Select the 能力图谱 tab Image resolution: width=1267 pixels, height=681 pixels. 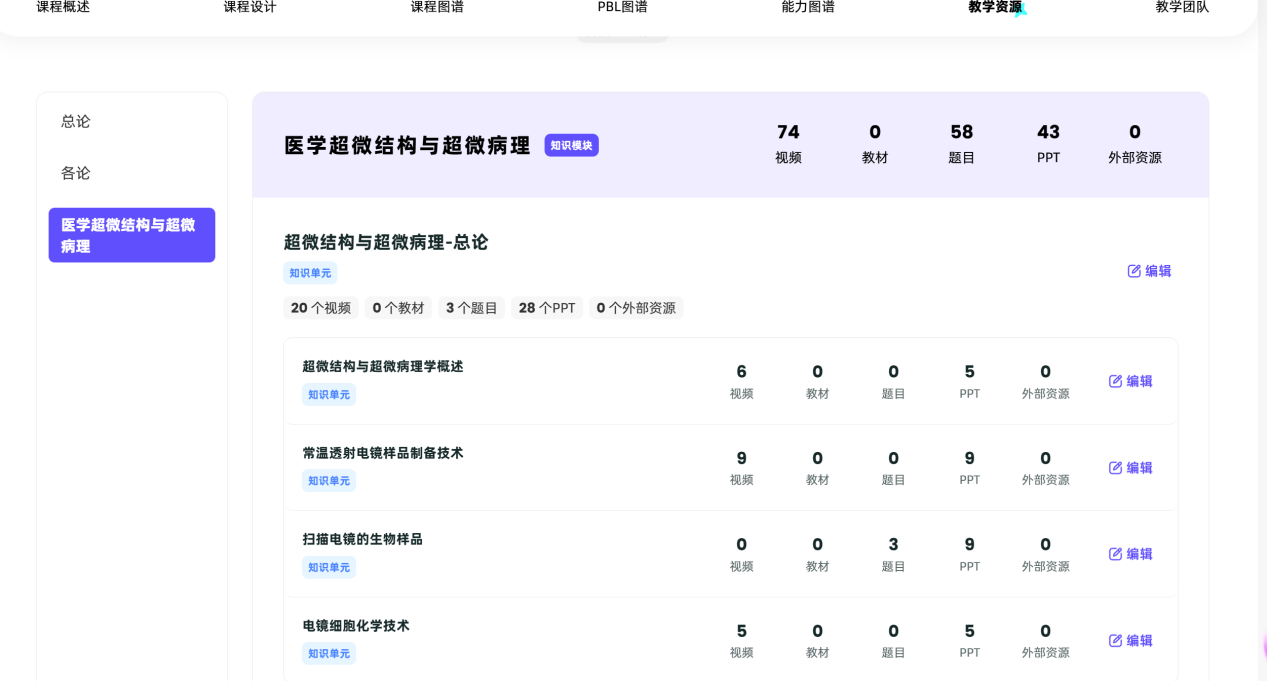[808, 8]
